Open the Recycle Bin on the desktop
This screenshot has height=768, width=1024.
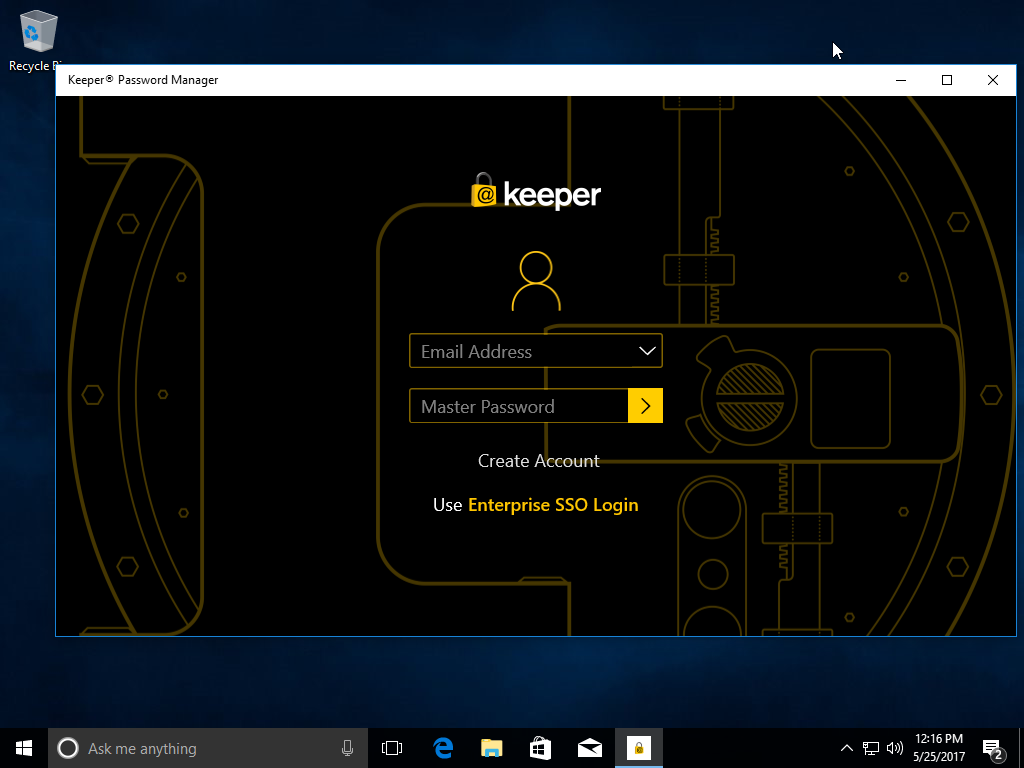pyautogui.click(x=38, y=40)
